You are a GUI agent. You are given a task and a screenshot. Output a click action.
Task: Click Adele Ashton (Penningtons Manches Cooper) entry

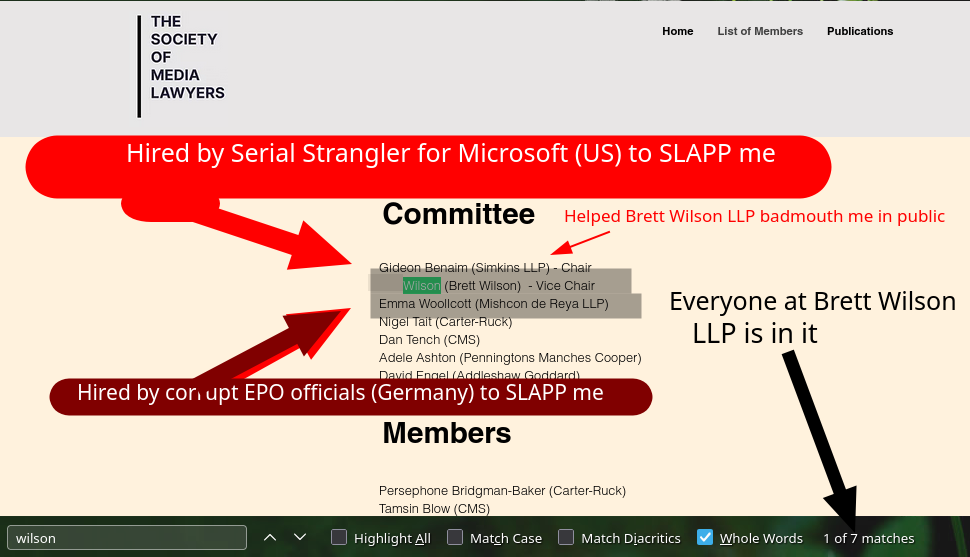pyautogui.click(x=510, y=358)
